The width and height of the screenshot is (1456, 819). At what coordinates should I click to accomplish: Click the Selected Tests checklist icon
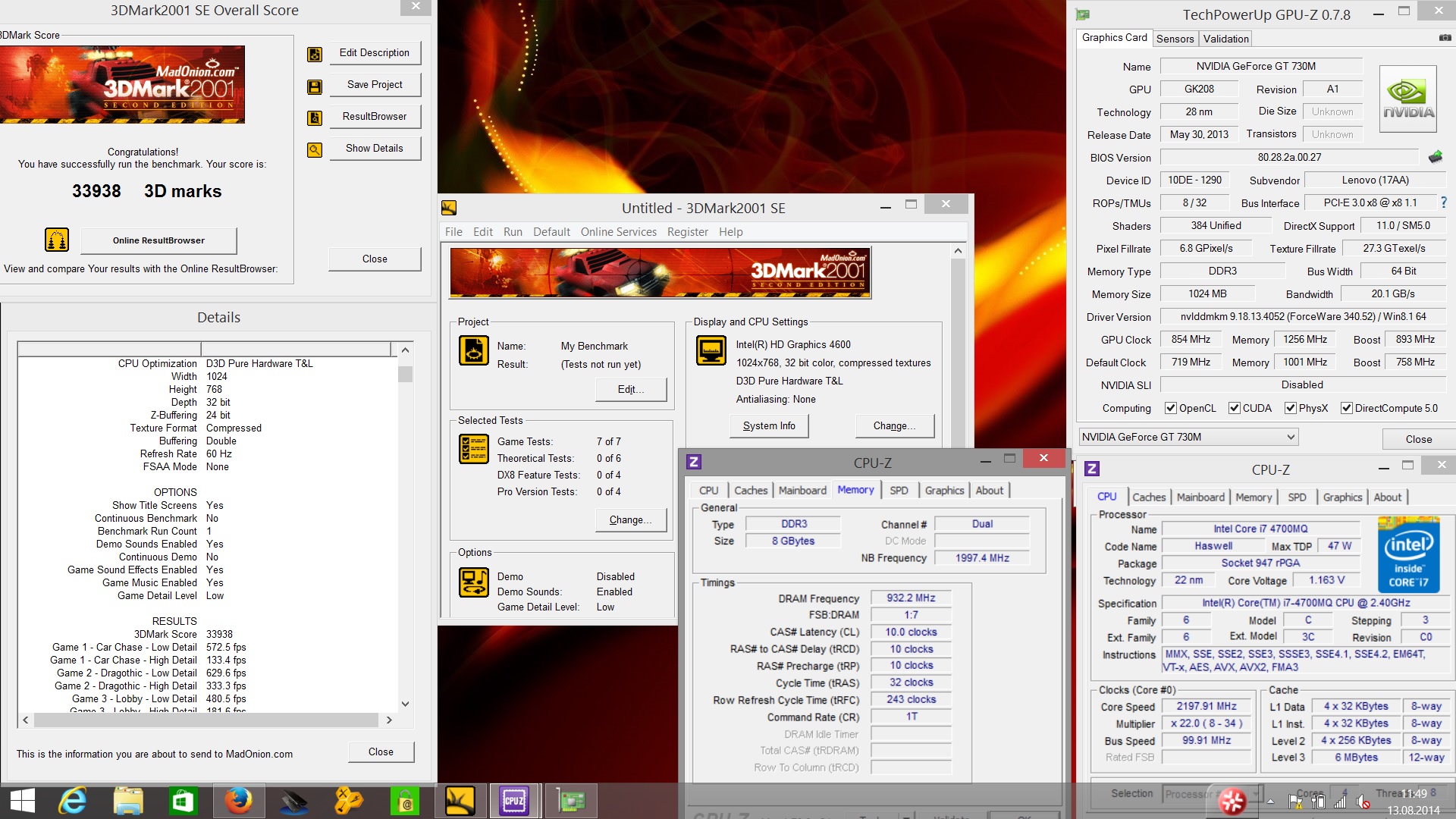(474, 448)
